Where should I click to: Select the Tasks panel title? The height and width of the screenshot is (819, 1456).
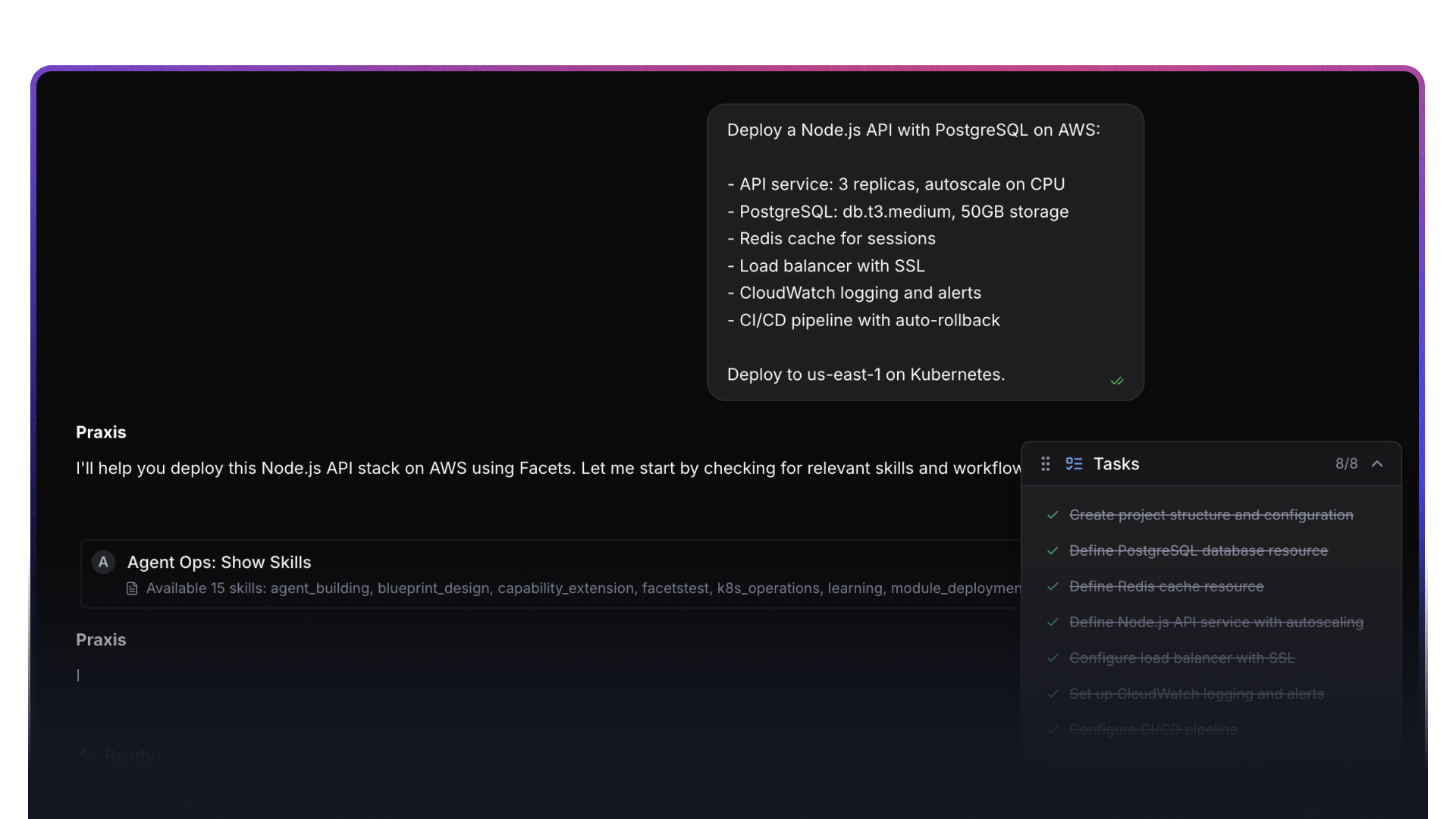tap(1116, 463)
